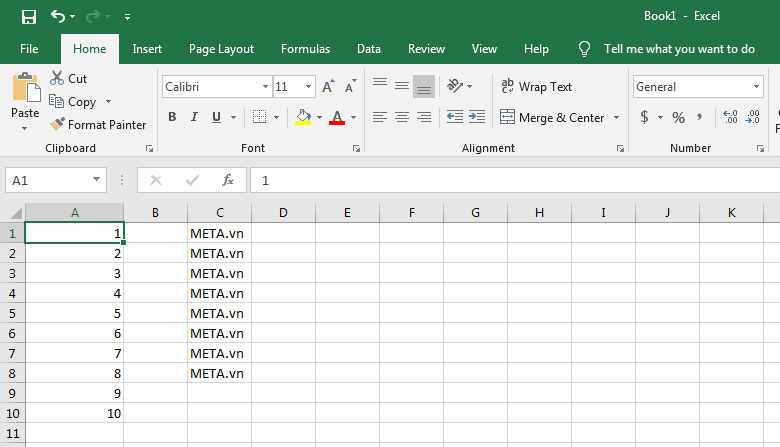Open the underline style dropdown
Viewport: 780px width, 447px height.
[x=233, y=117]
